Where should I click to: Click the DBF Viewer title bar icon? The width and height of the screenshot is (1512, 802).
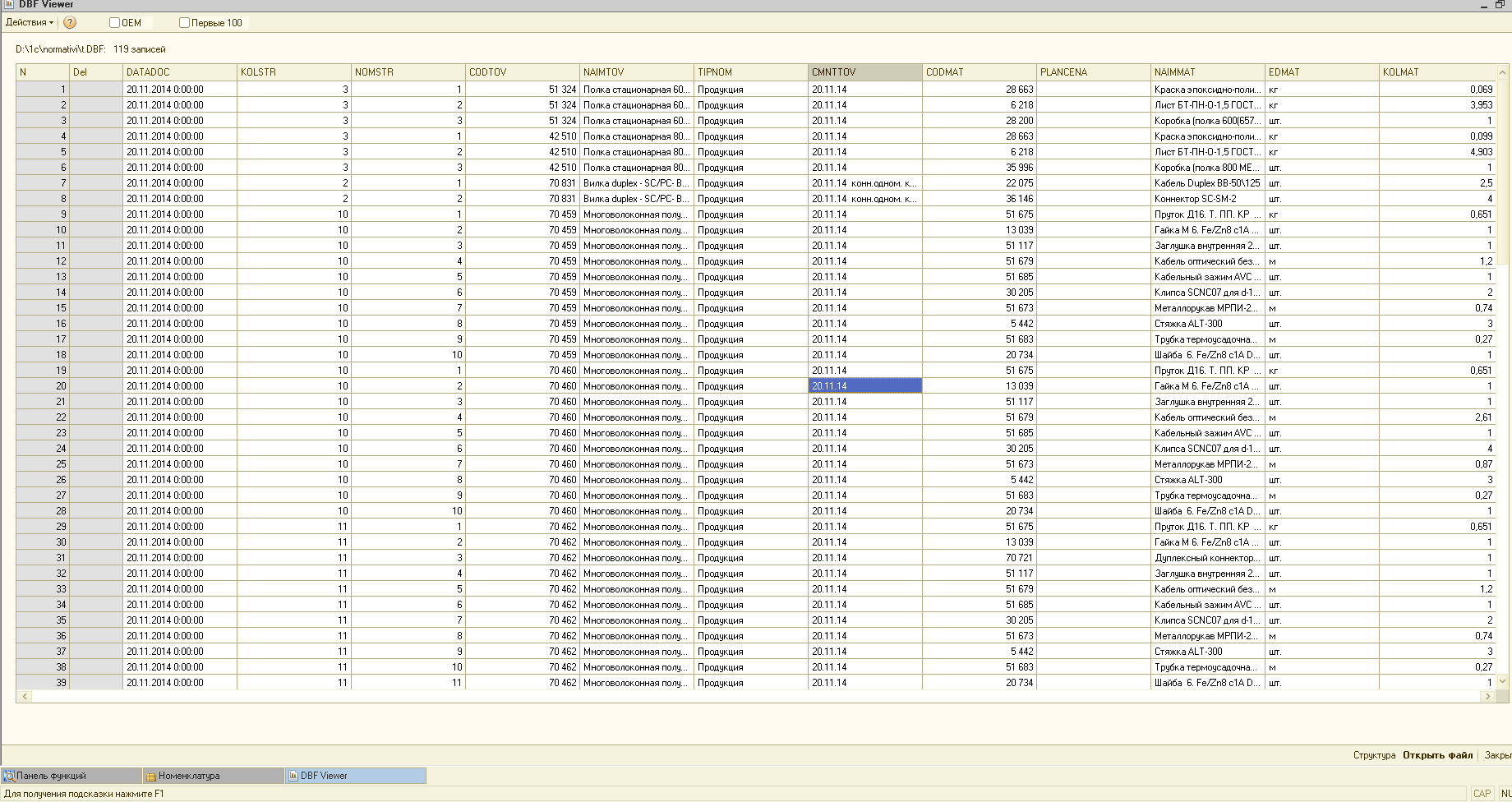pyautogui.click(x=9, y=4)
